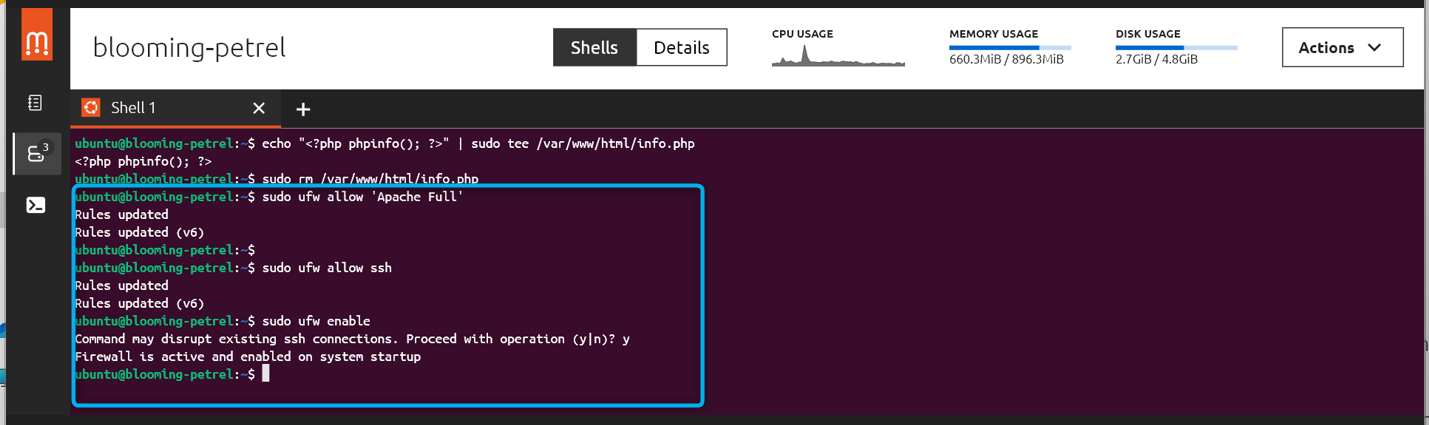Click the disk usage progress bar
The width and height of the screenshot is (1429, 425).
pyautogui.click(x=1176, y=47)
